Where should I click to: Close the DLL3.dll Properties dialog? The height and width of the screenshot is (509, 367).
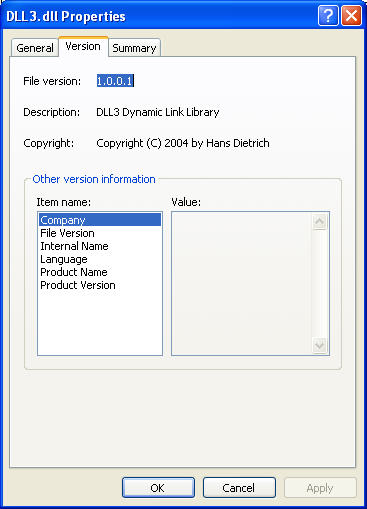click(351, 15)
